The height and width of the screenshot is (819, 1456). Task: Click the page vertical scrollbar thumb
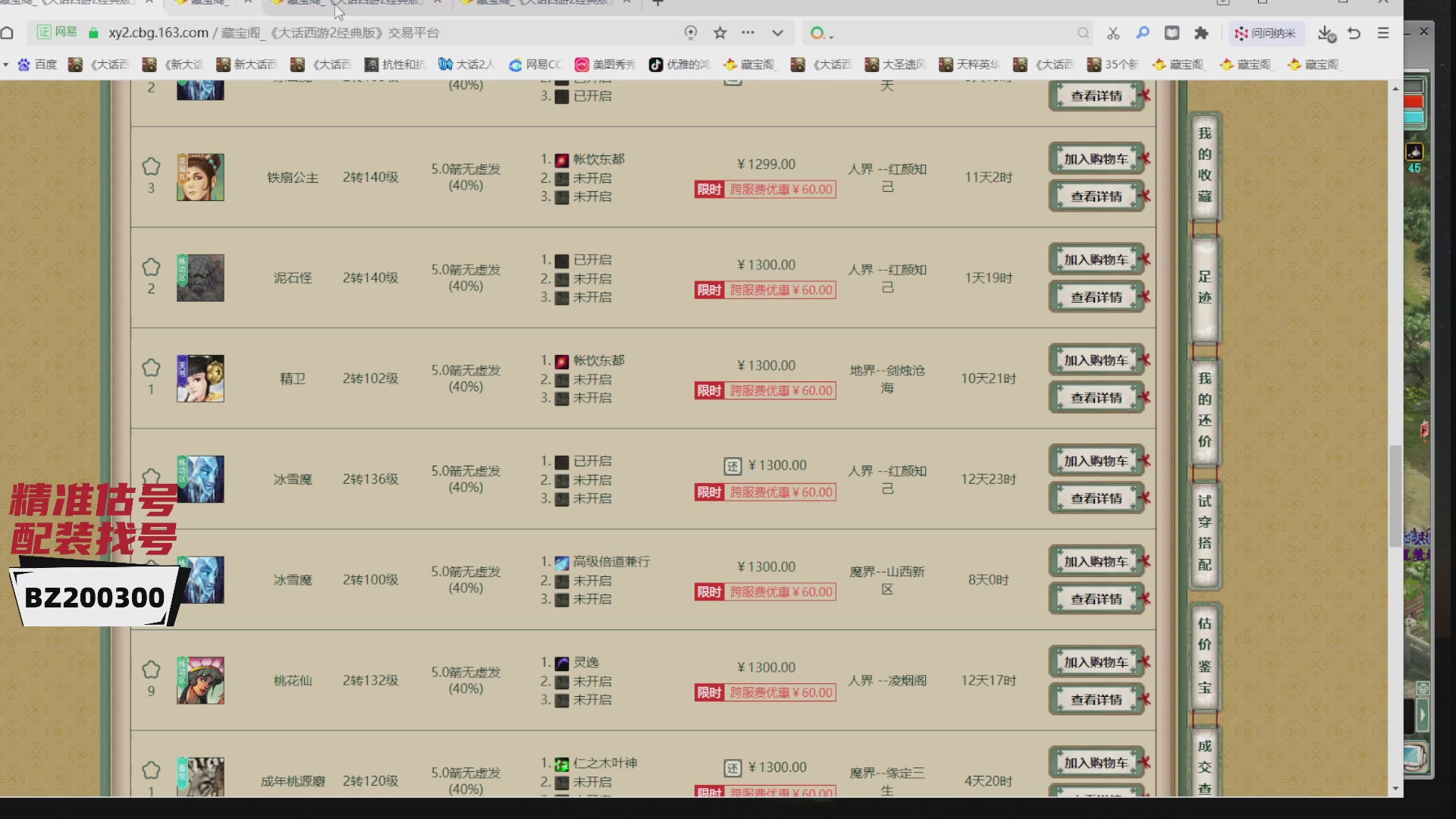pyautogui.click(x=1395, y=496)
